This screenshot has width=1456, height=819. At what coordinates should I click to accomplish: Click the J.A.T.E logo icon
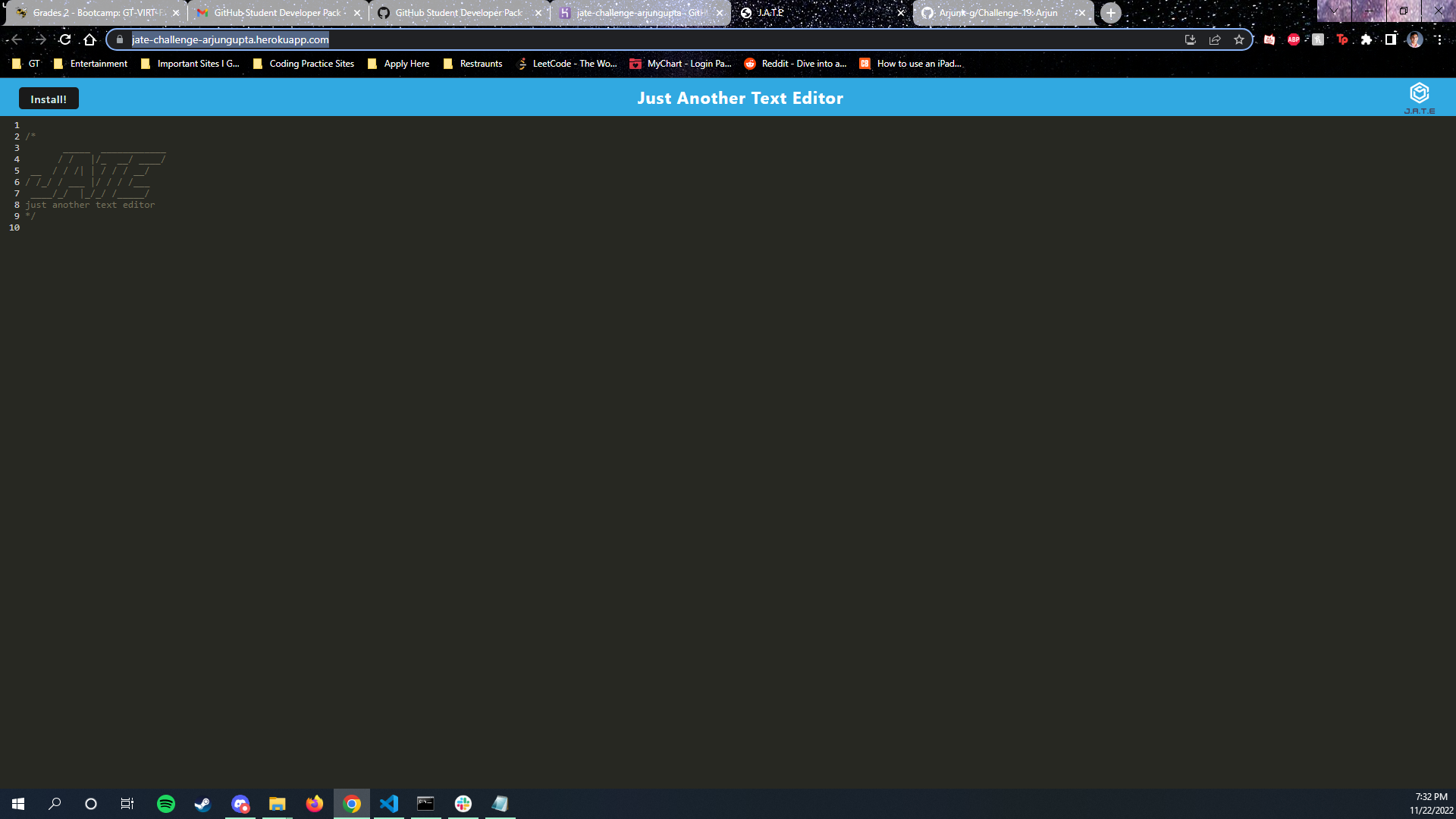(x=1419, y=94)
